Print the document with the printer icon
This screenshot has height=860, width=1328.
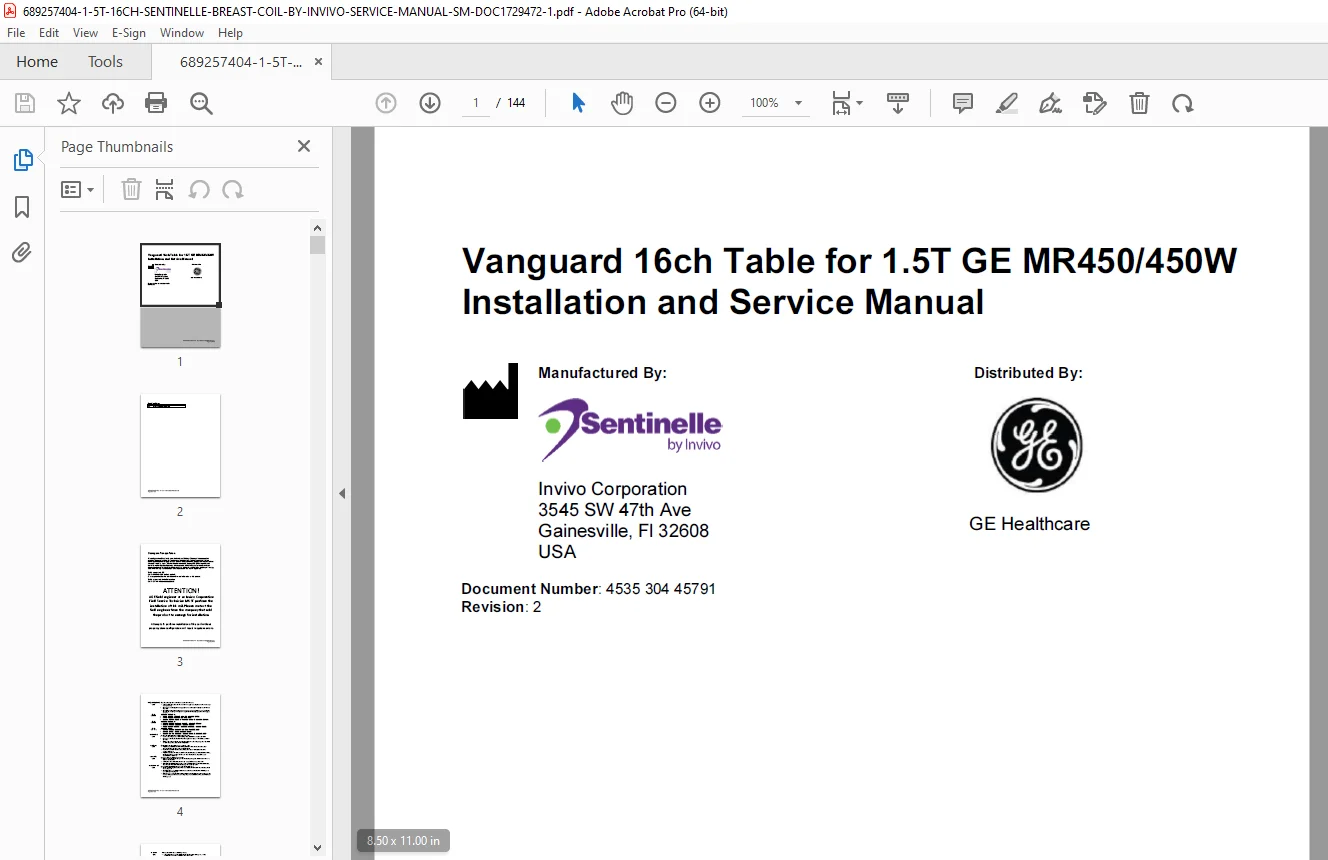[x=156, y=103]
